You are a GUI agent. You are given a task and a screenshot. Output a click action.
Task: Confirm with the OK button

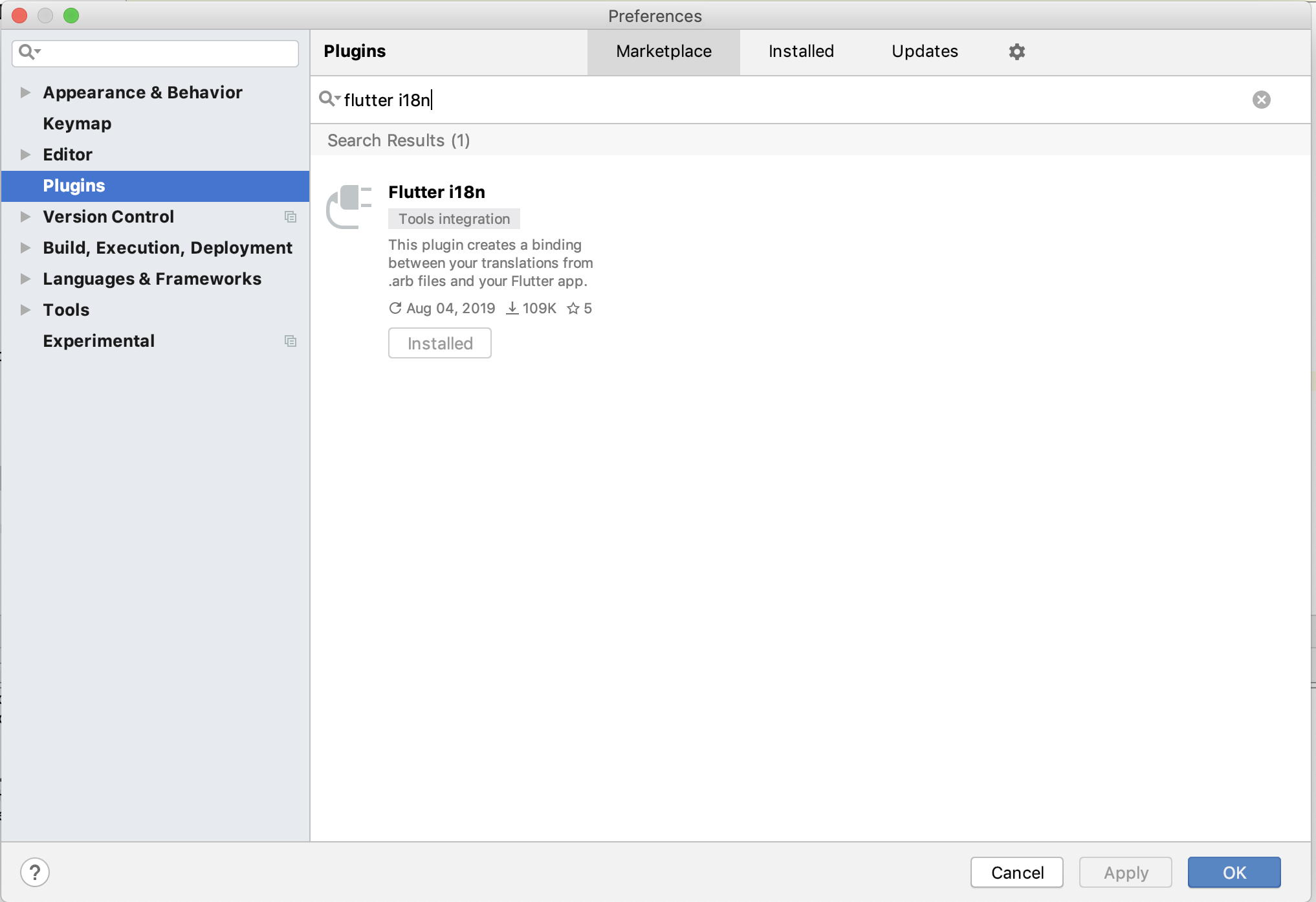click(x=1233, y=872)
